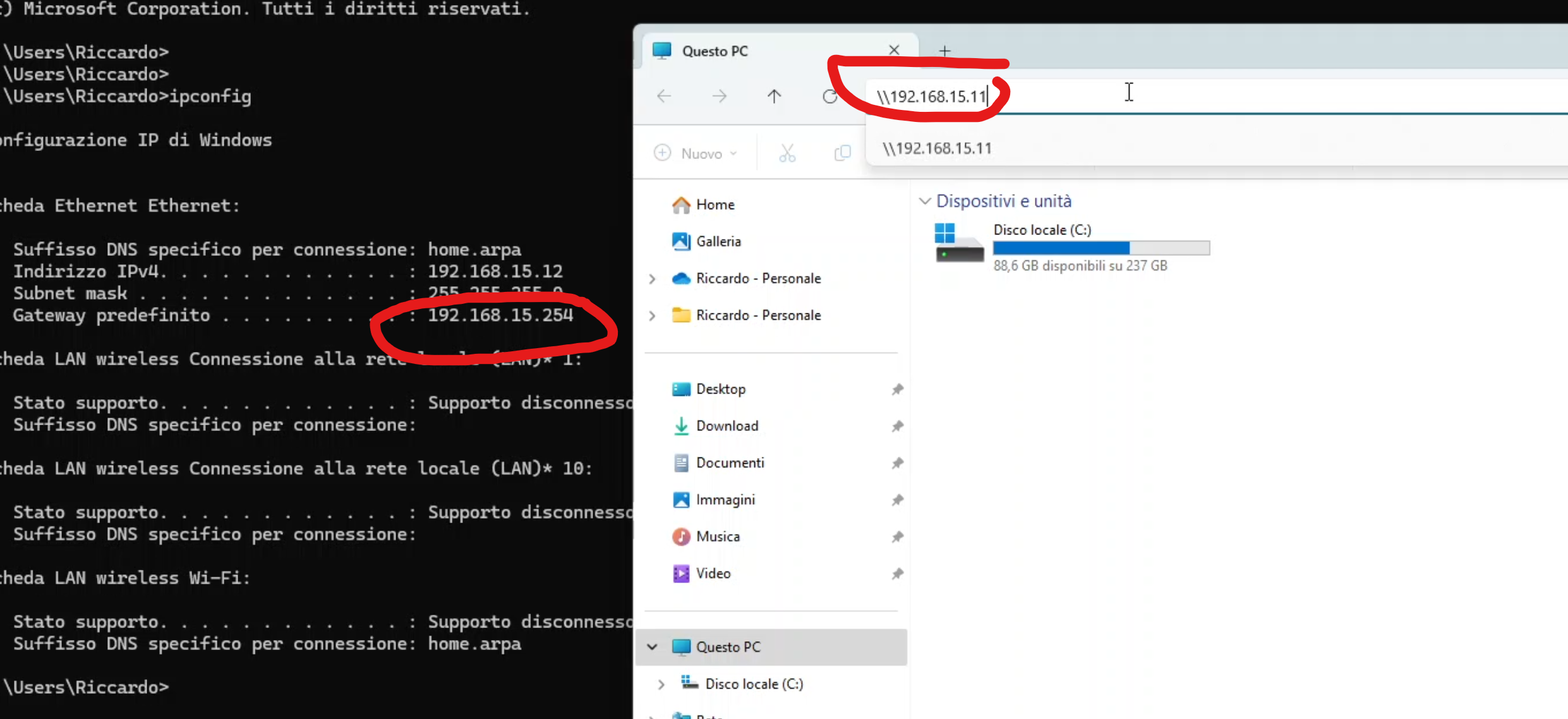The image size is (1568, 719).
Task: Click the address bar with \\192.168.15.11
Action: [x=1216, y=96]
